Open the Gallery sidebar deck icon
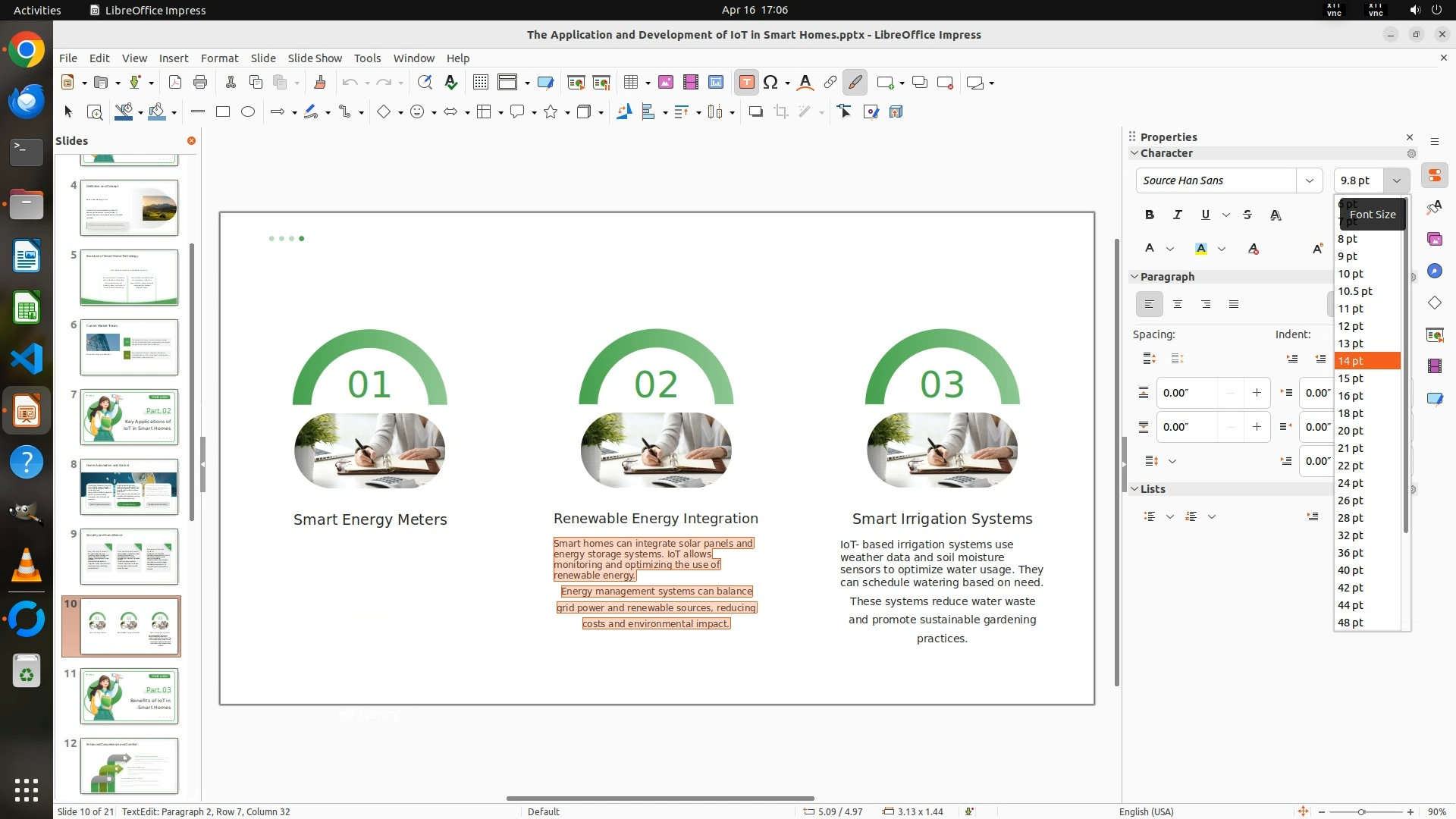This screenshot has height=819, width=1456. click(1434, 240)
